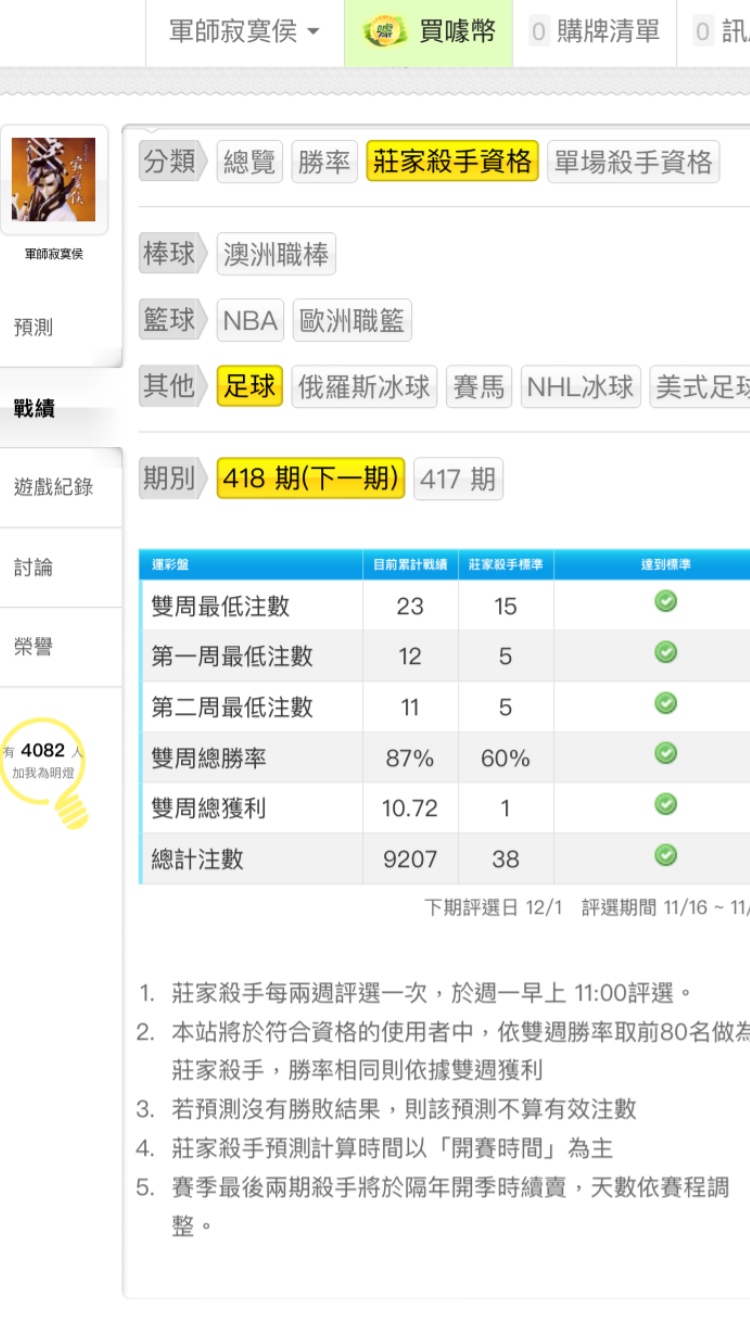Click the 軍師寂寞侯 name under the avatar
The width and height of the screenshot is (750, 1334).
(54, 254)
